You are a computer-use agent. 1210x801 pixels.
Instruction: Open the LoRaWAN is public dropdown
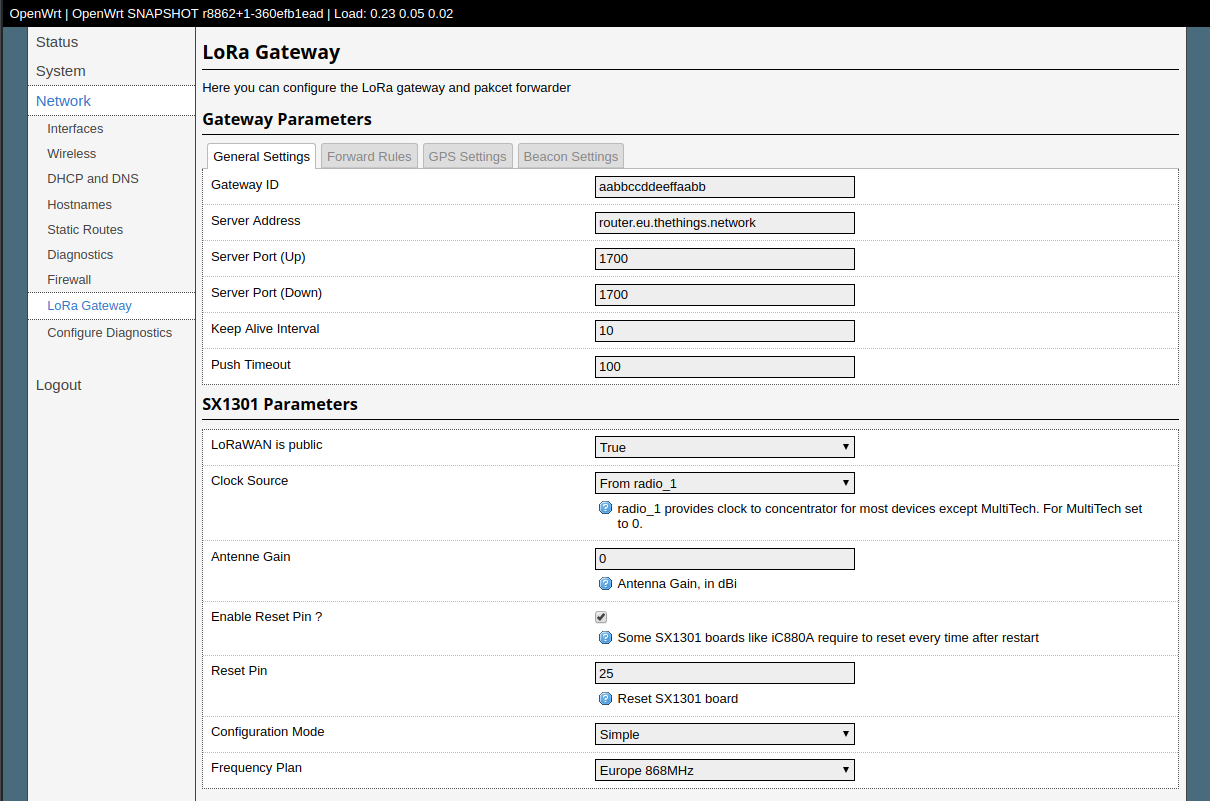[x=724, y=447]
